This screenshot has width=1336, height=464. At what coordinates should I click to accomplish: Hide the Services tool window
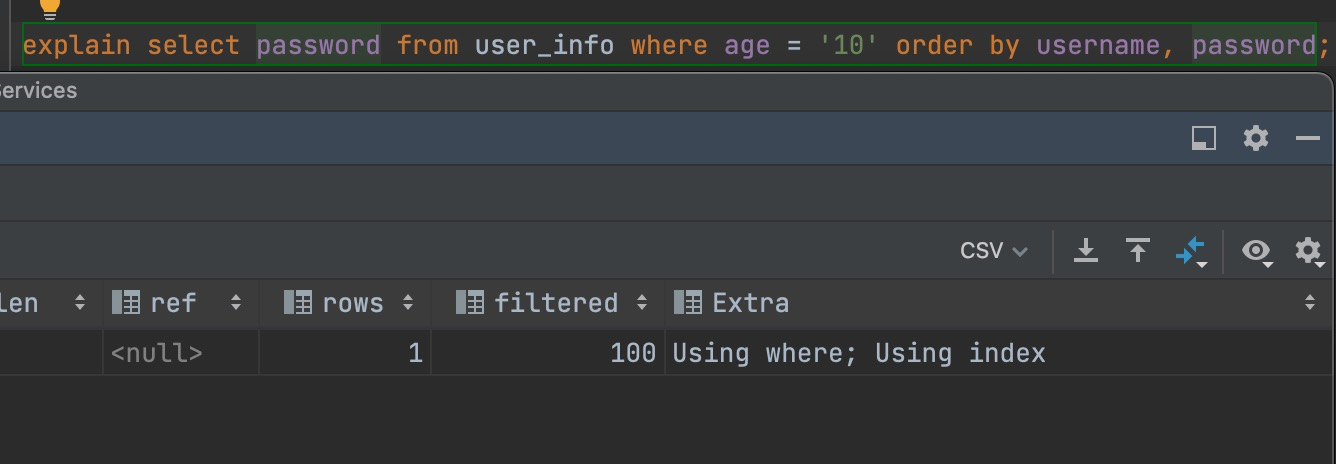click(x=1308, y=138)
